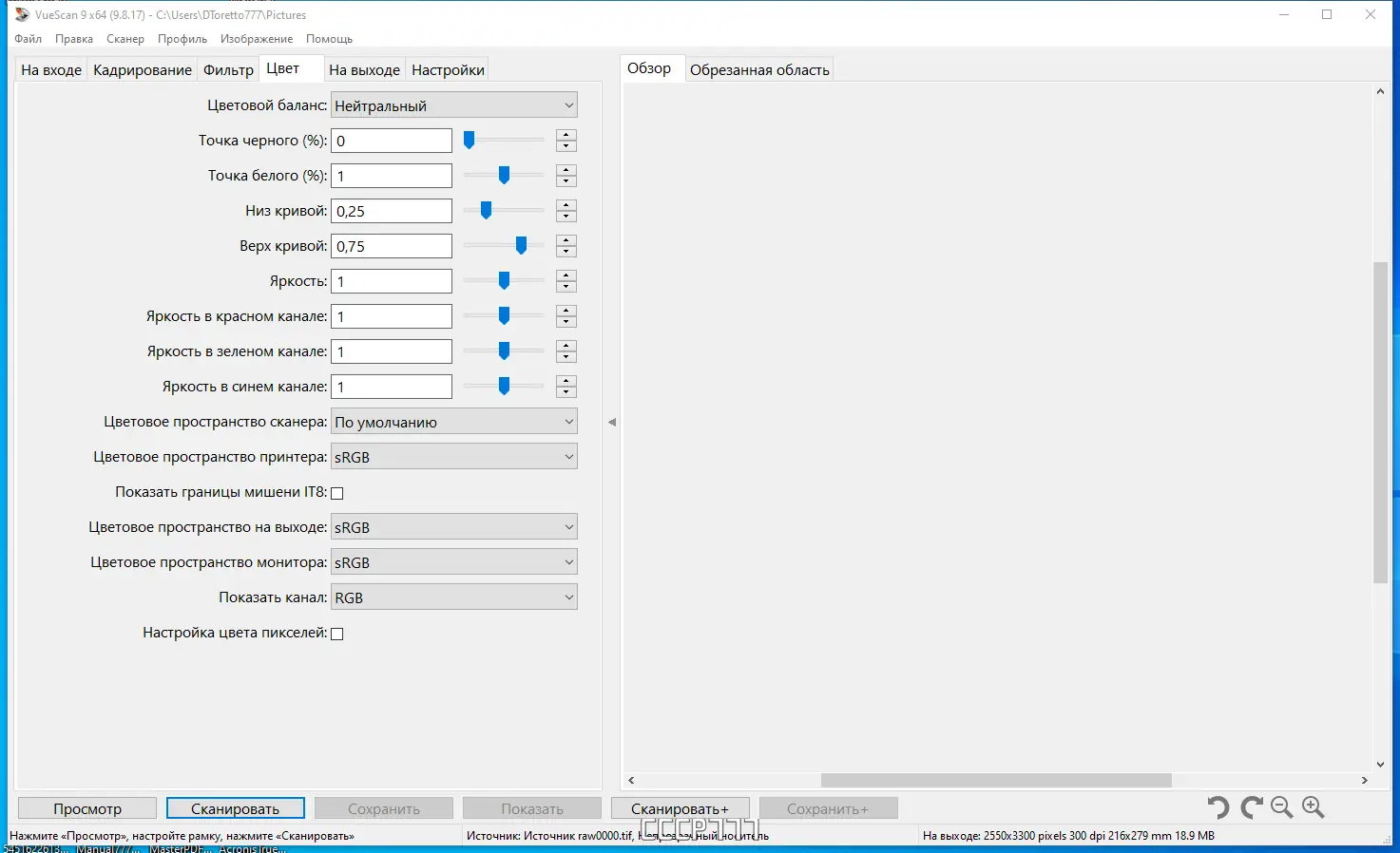The height and width of the screenshot is (853, 1400).
Task: Increase Низ кривой with stepper up arrow
Action: point(566,205)
